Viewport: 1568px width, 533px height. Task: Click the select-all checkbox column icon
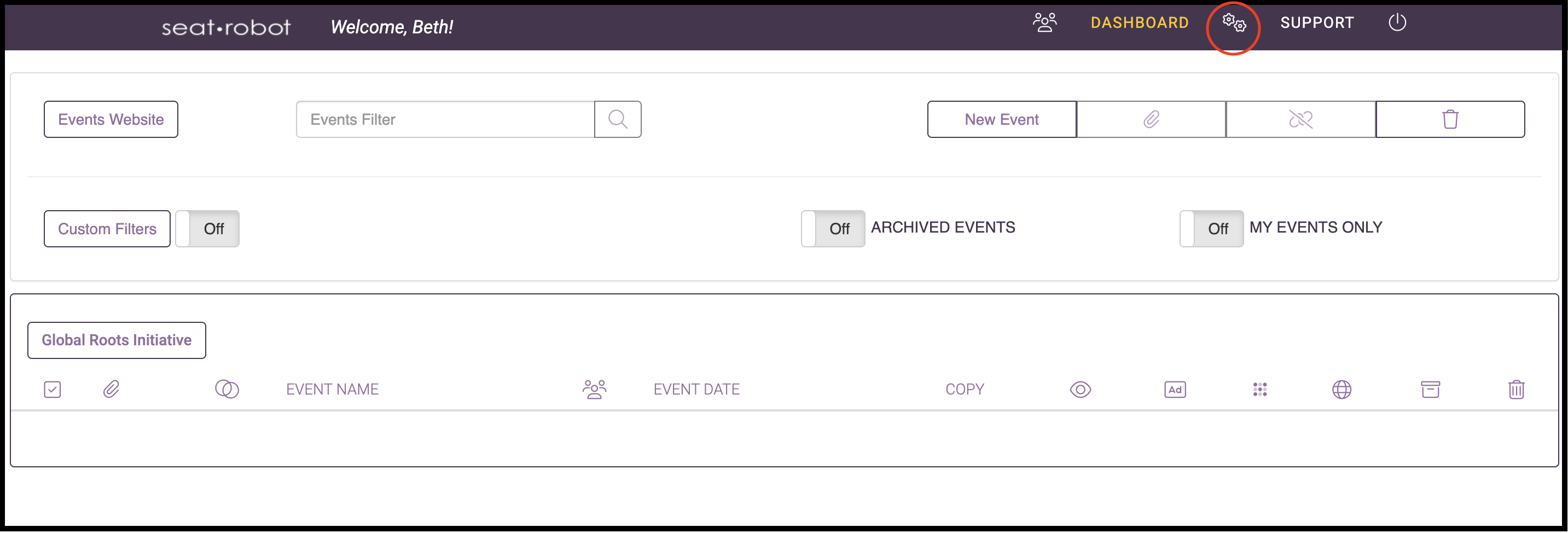click(x=53, y=389)
